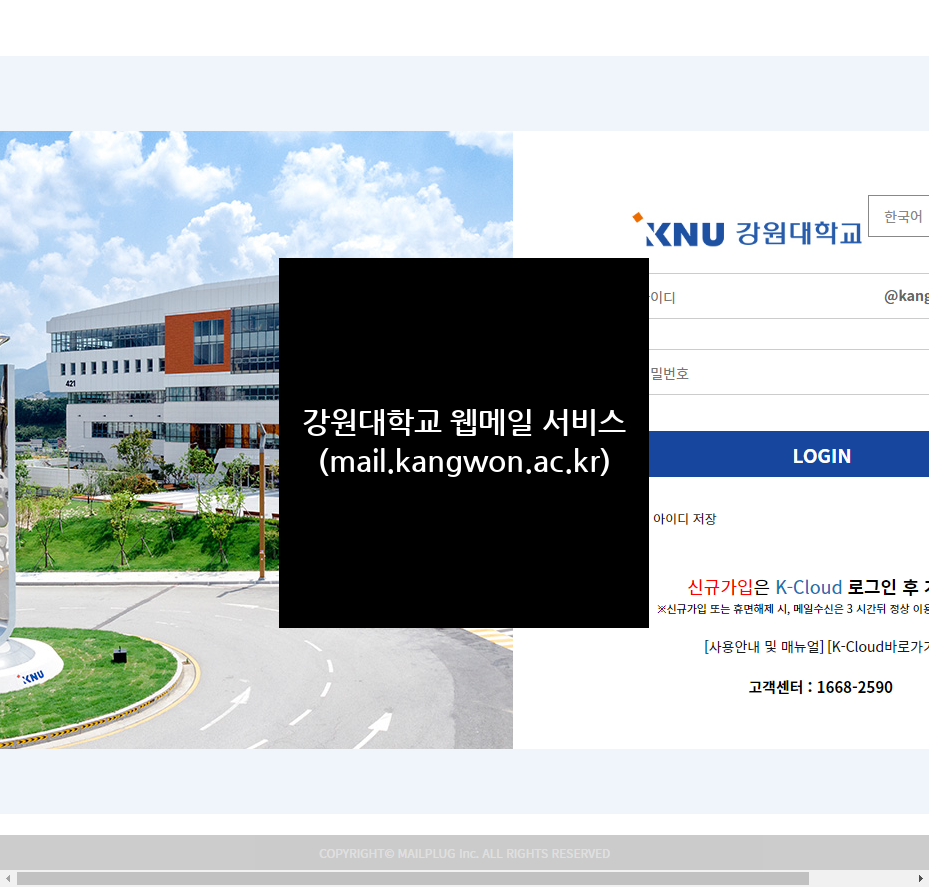Follow the K-Cloud hyperlink
929x887 pixels.
809,587
